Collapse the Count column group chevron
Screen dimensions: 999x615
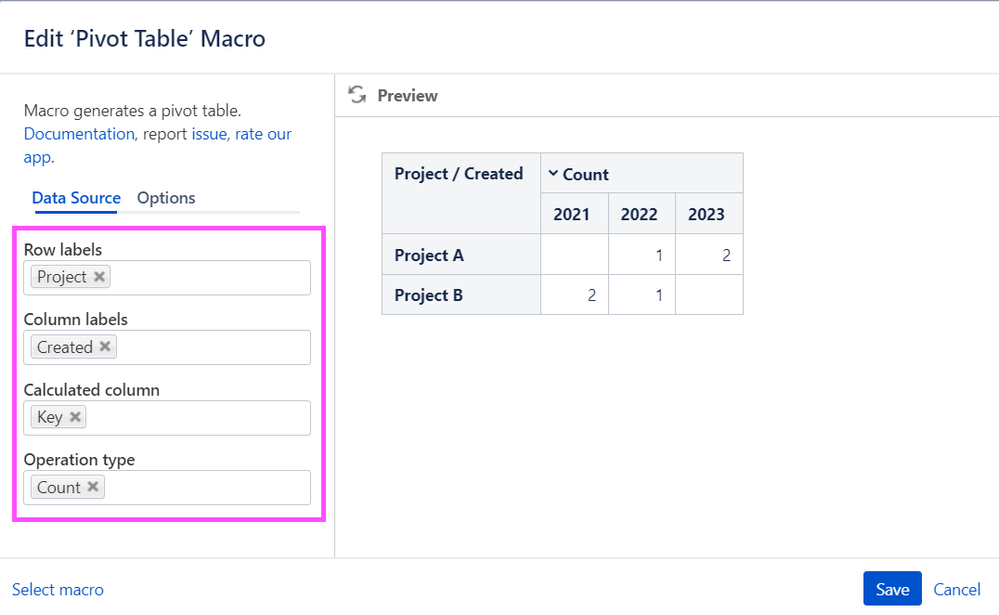pos(553,173)
